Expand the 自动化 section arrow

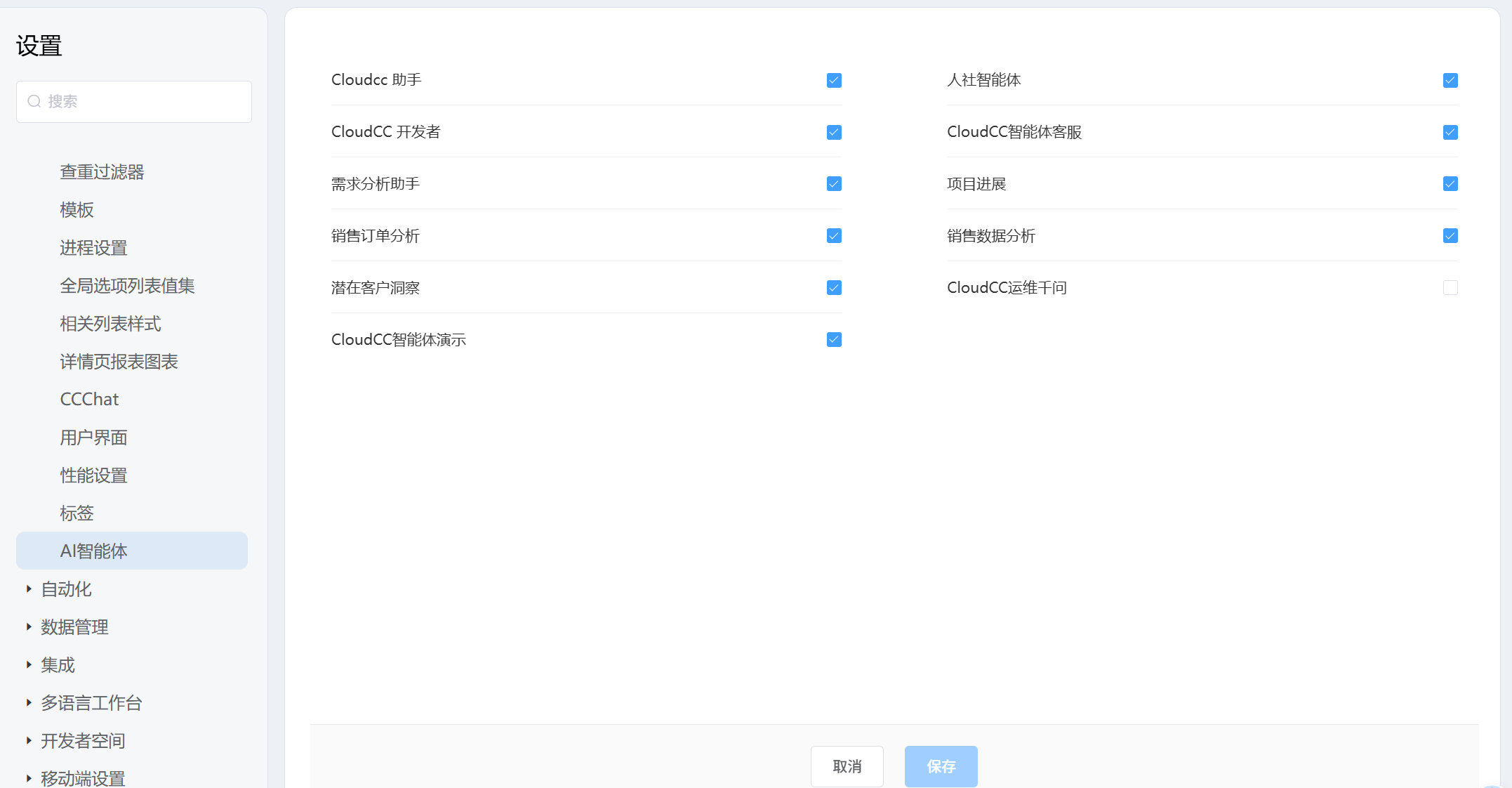coord(29,589)
